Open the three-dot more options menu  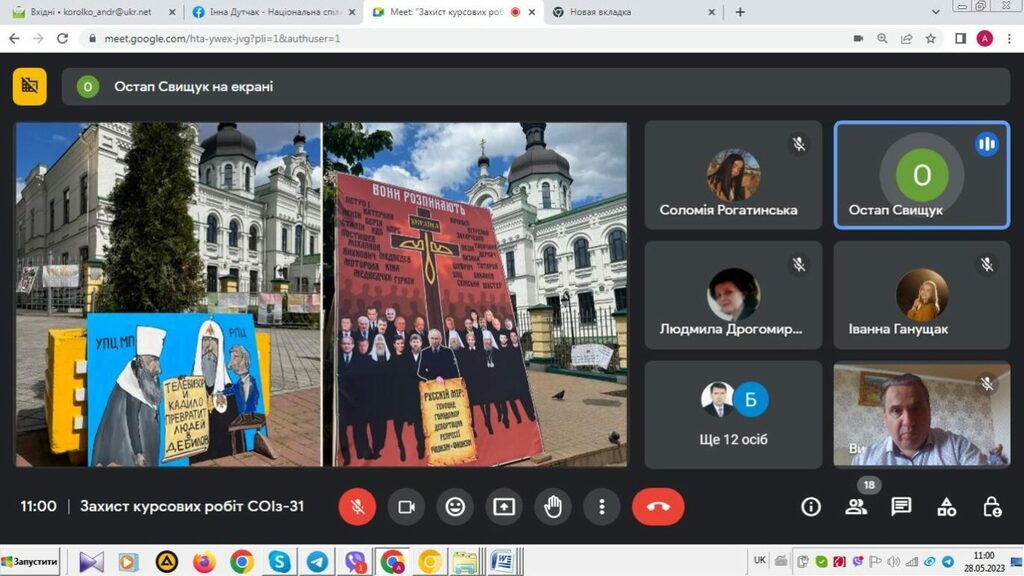601,507
